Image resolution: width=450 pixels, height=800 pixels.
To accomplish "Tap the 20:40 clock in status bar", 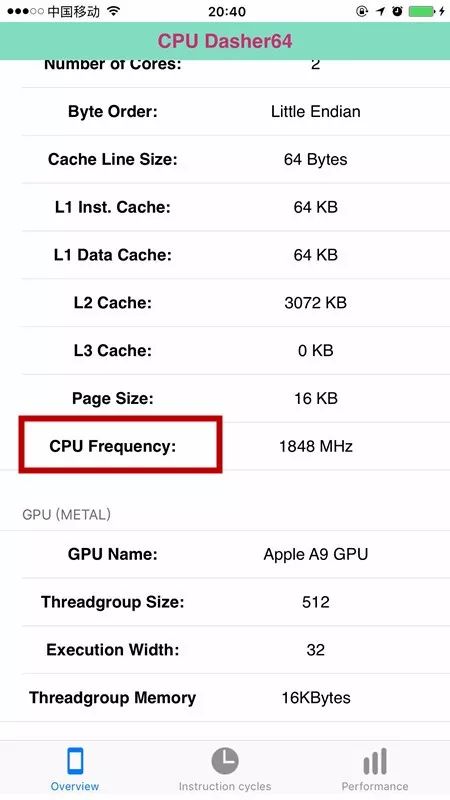I will (x=227, y=11).
